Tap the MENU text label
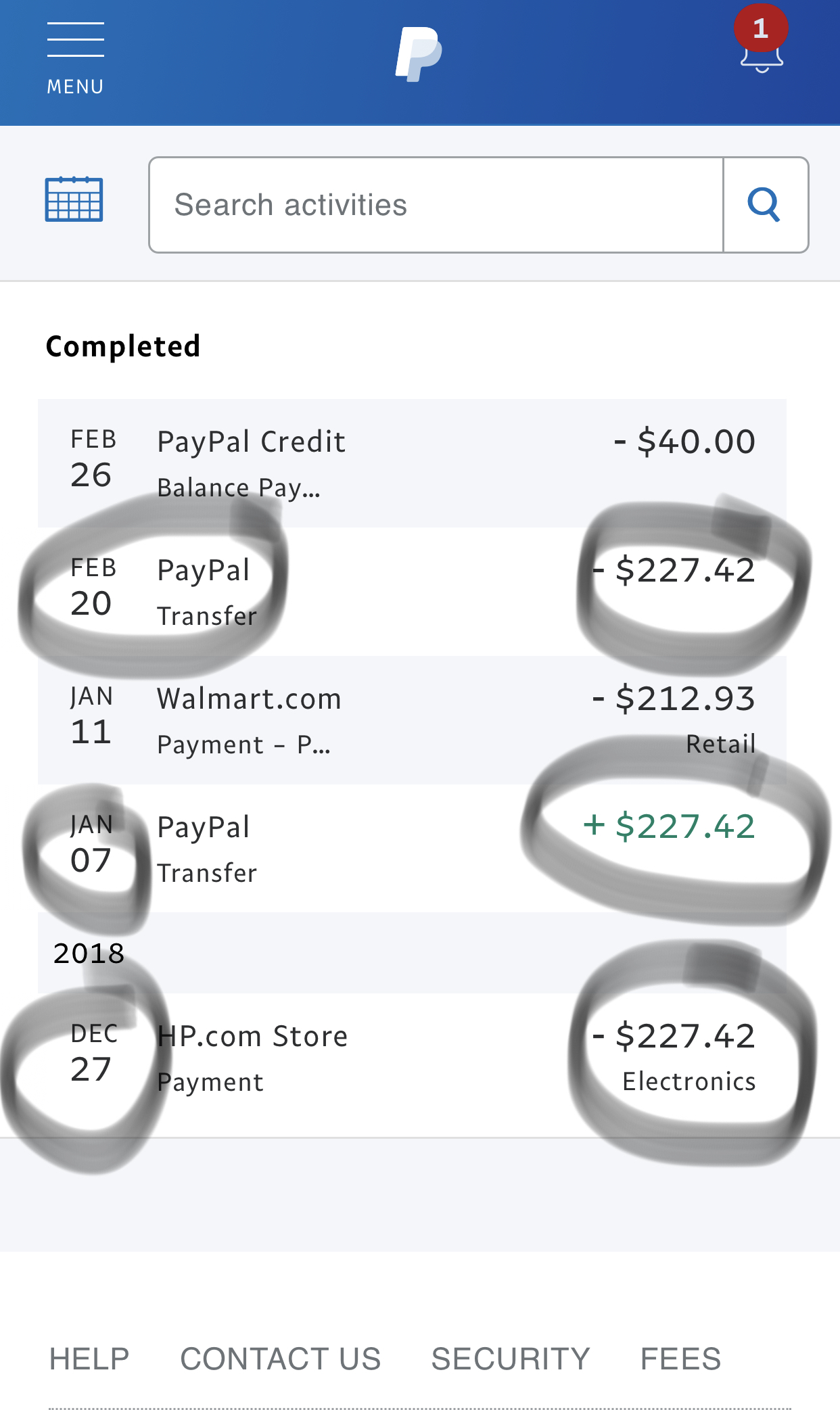Screen dimensions: 840x1410 [x=75, y=87]
